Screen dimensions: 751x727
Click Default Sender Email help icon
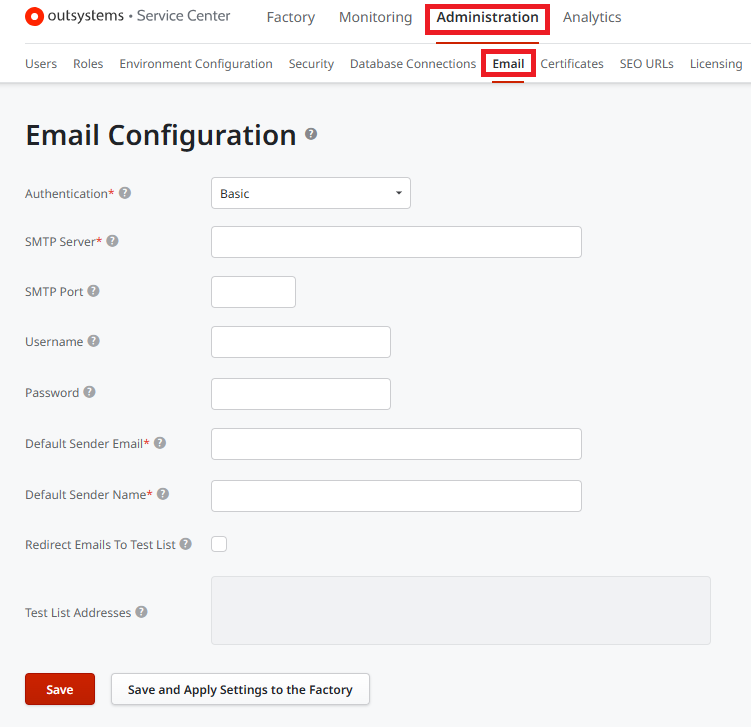(x=160, y=443)
